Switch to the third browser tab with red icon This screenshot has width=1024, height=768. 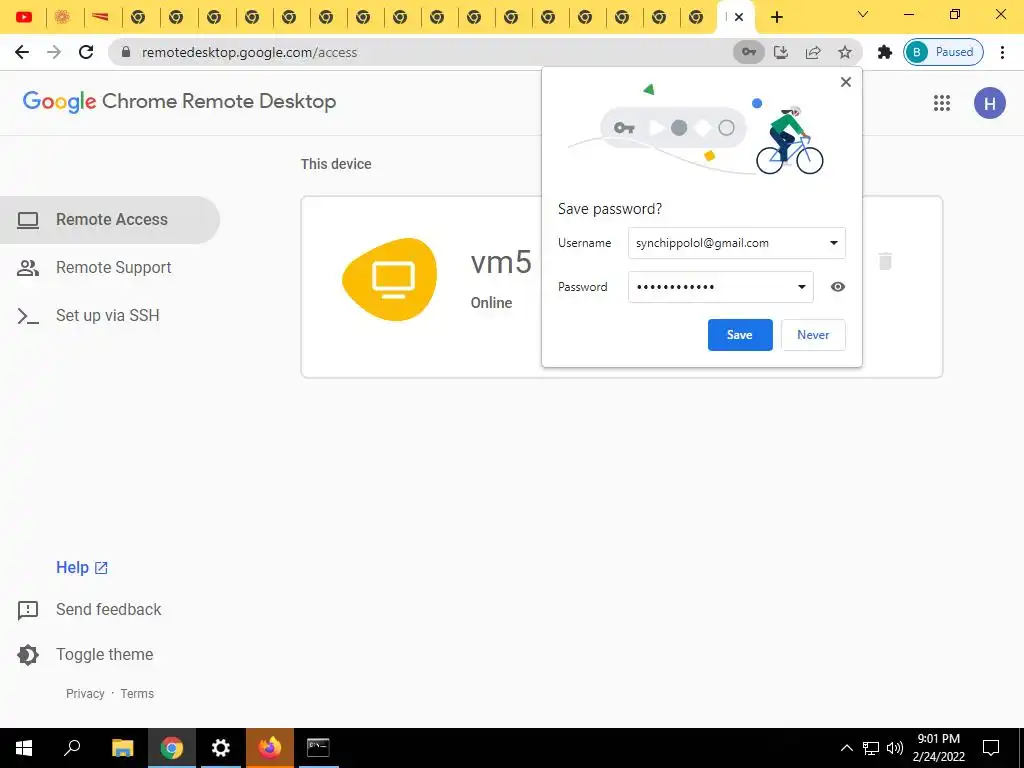click(x=100, y=17)
